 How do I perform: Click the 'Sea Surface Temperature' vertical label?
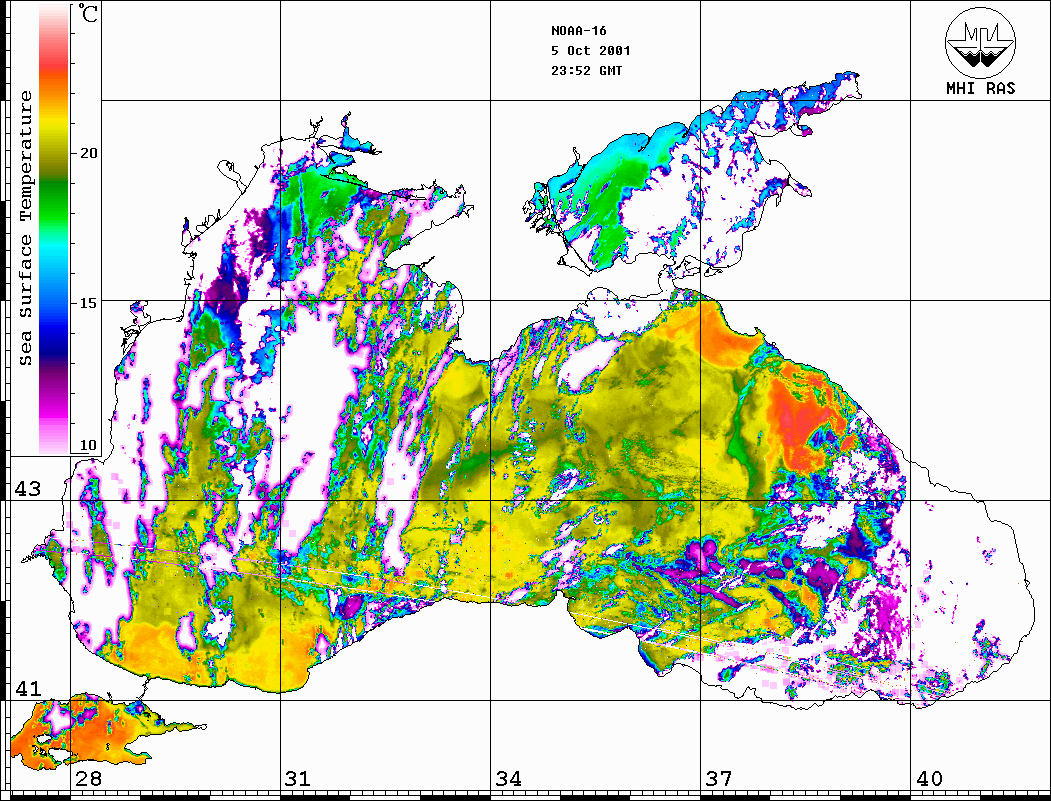pos(25,228)
